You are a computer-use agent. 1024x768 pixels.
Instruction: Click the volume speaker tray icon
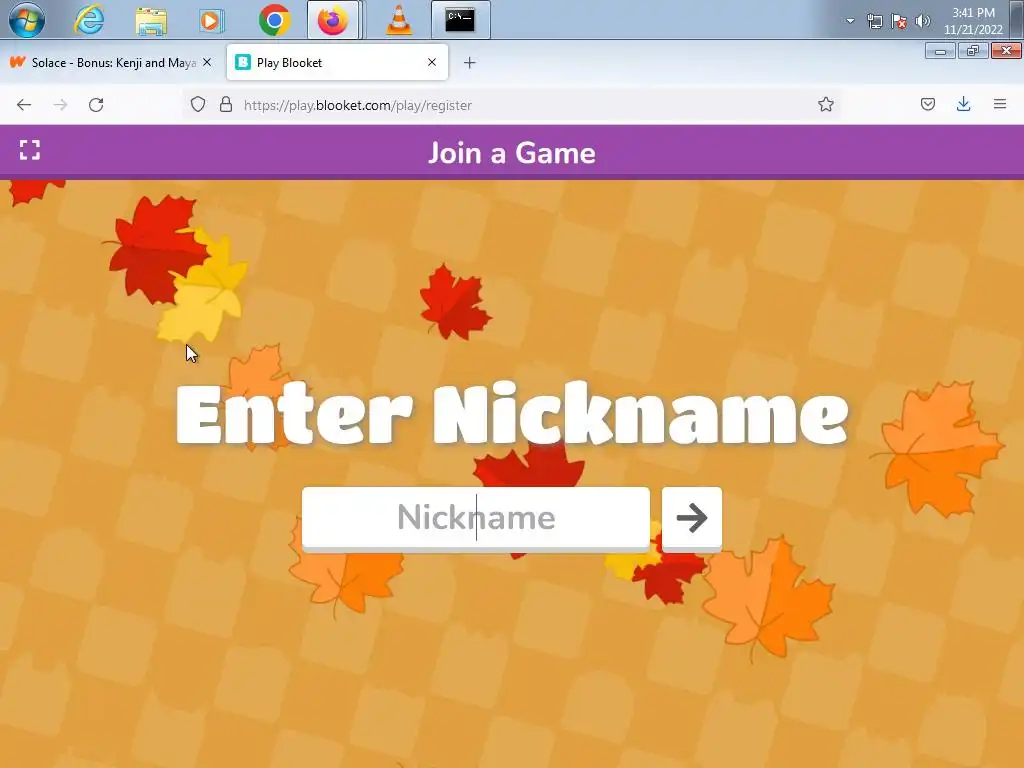click(x=922, y=21)
